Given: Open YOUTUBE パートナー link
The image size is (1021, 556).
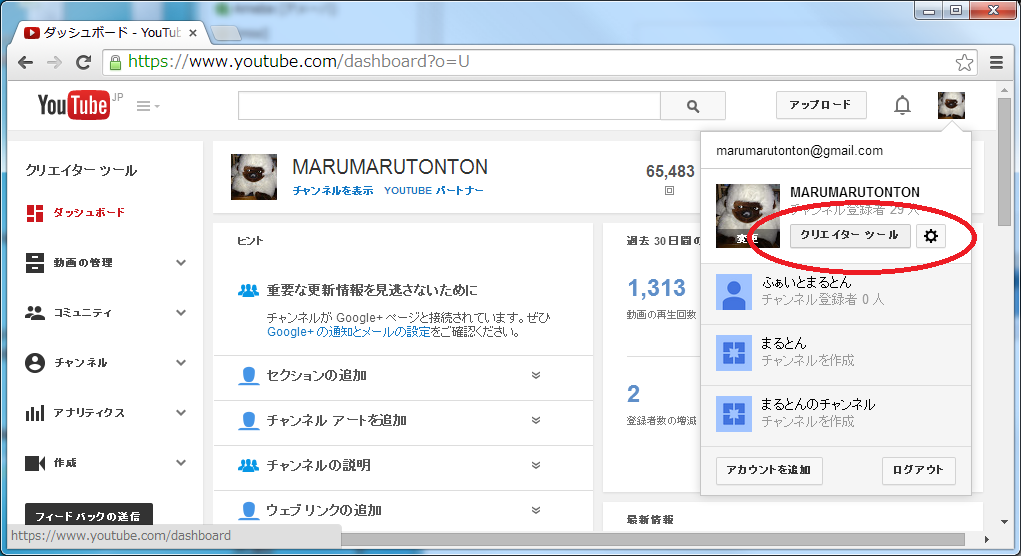Looking at the screenshot, I should coord(434,191).
